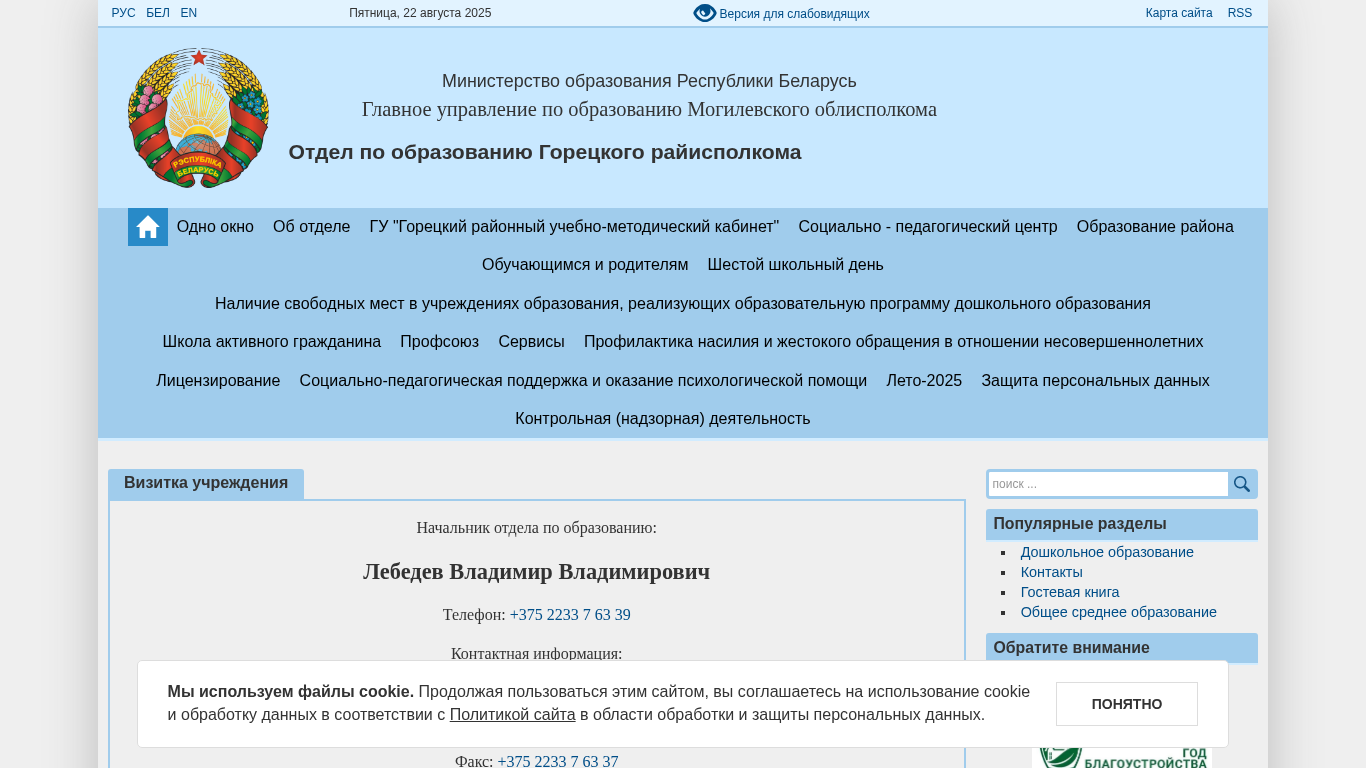This screenshot has height=768, width=1366.
Task: Click the Год благоустройства banner image
Action: coord(1122,757)
